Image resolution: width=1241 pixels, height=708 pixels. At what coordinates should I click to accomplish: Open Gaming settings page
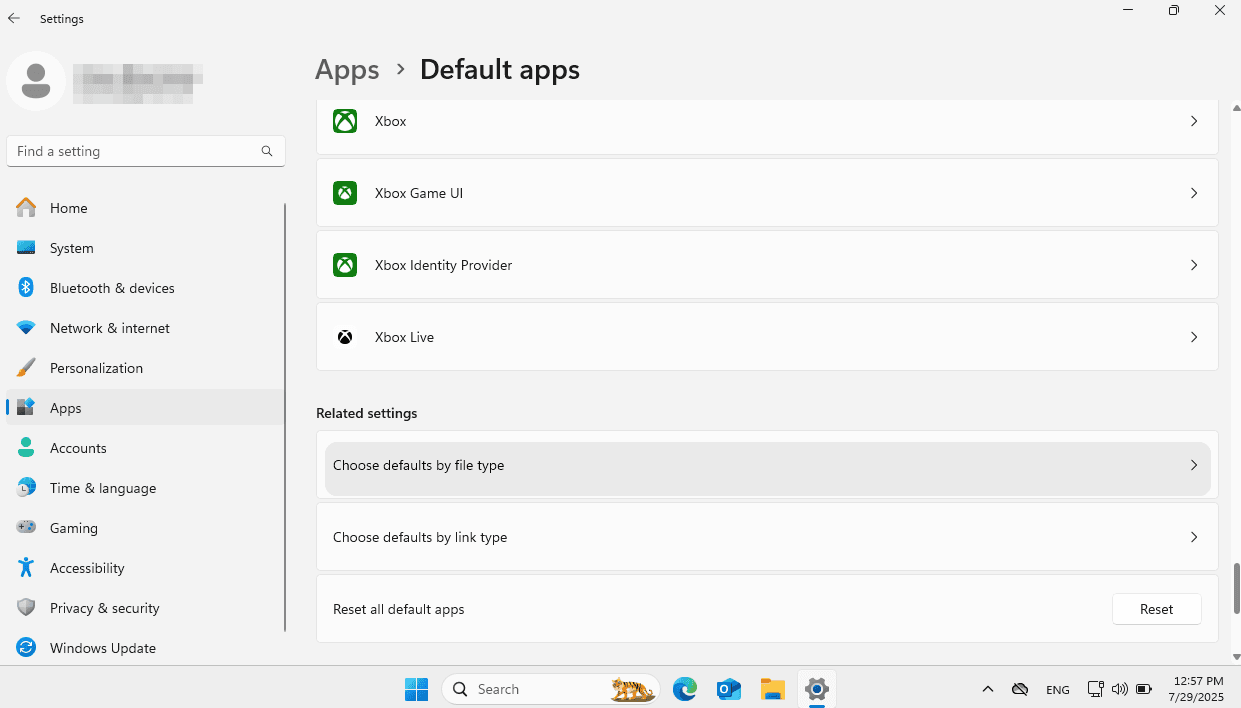tap(145, 528)
